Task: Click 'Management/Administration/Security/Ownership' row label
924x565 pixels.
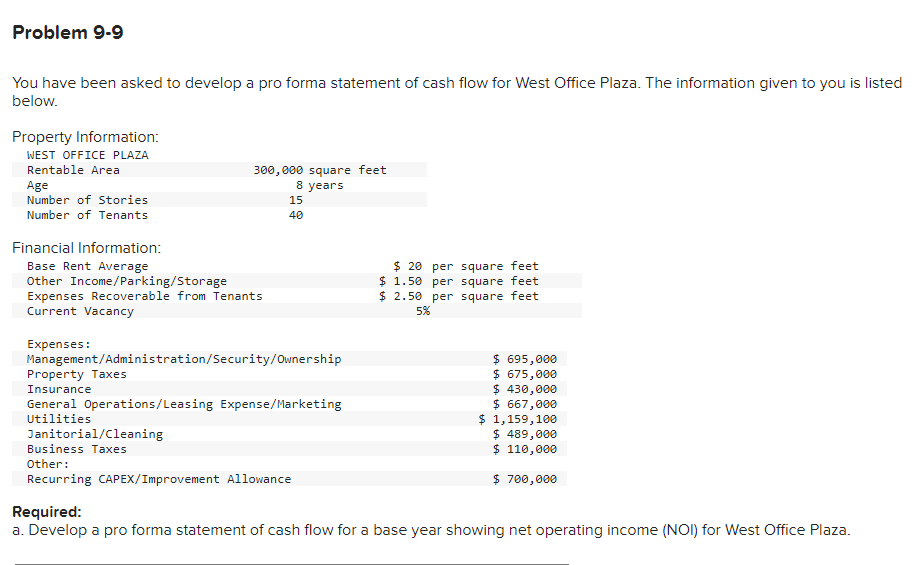Action: tap(184, 359)
